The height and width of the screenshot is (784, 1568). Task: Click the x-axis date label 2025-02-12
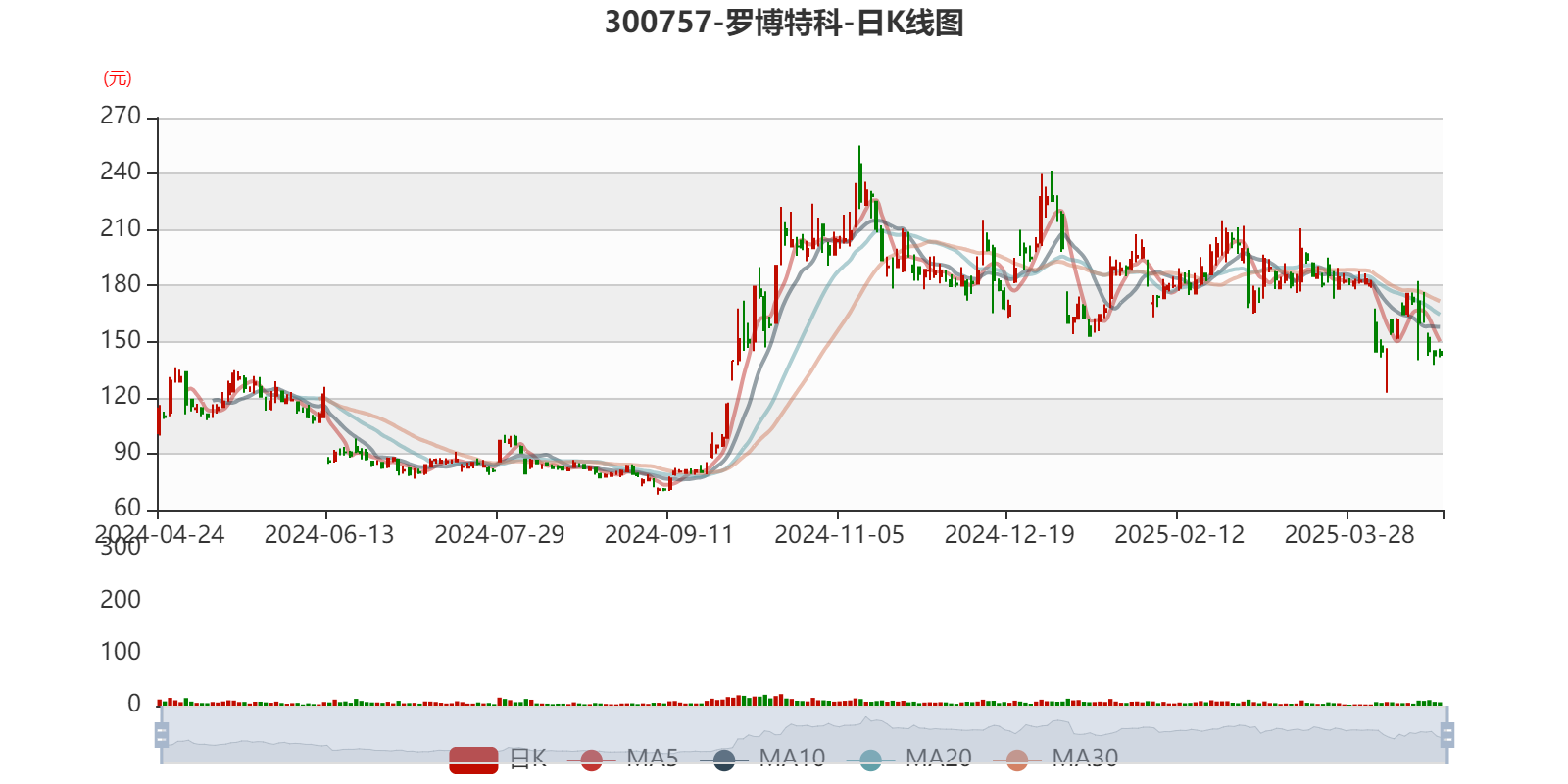coord(1180,535)
